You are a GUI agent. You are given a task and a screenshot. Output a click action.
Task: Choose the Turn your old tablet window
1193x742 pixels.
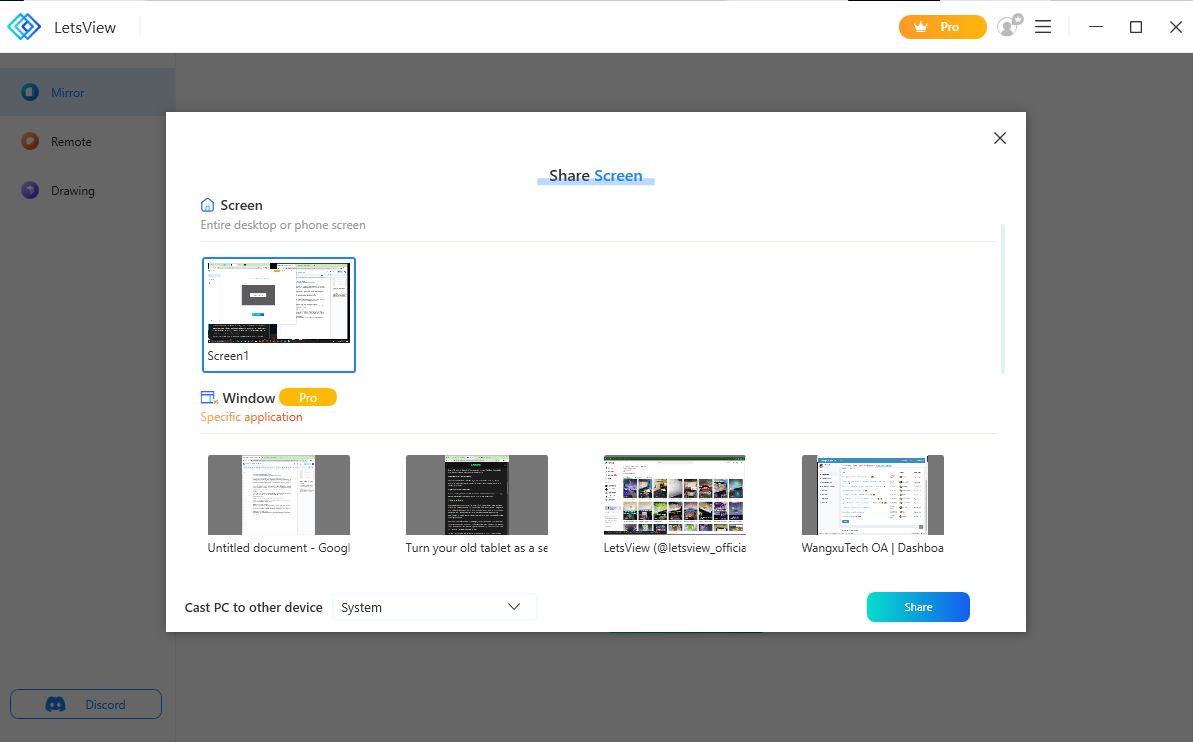[x=477, y=495]
